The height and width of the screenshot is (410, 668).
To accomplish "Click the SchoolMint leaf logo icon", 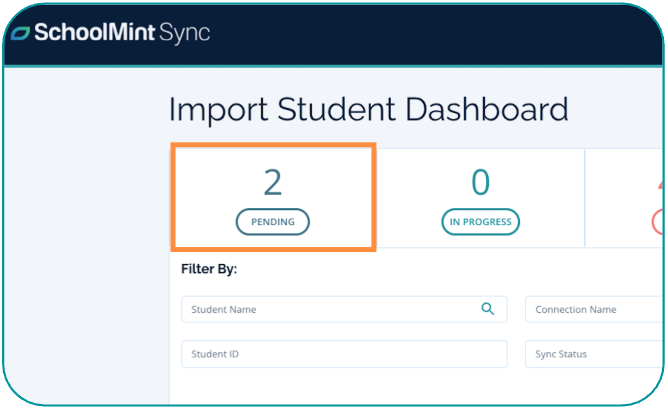I will point(20,32).
